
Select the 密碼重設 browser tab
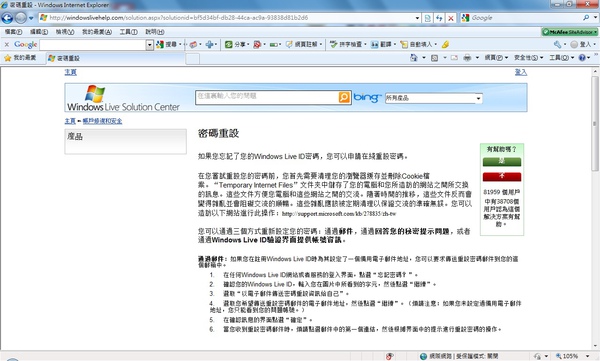point(116,58)
